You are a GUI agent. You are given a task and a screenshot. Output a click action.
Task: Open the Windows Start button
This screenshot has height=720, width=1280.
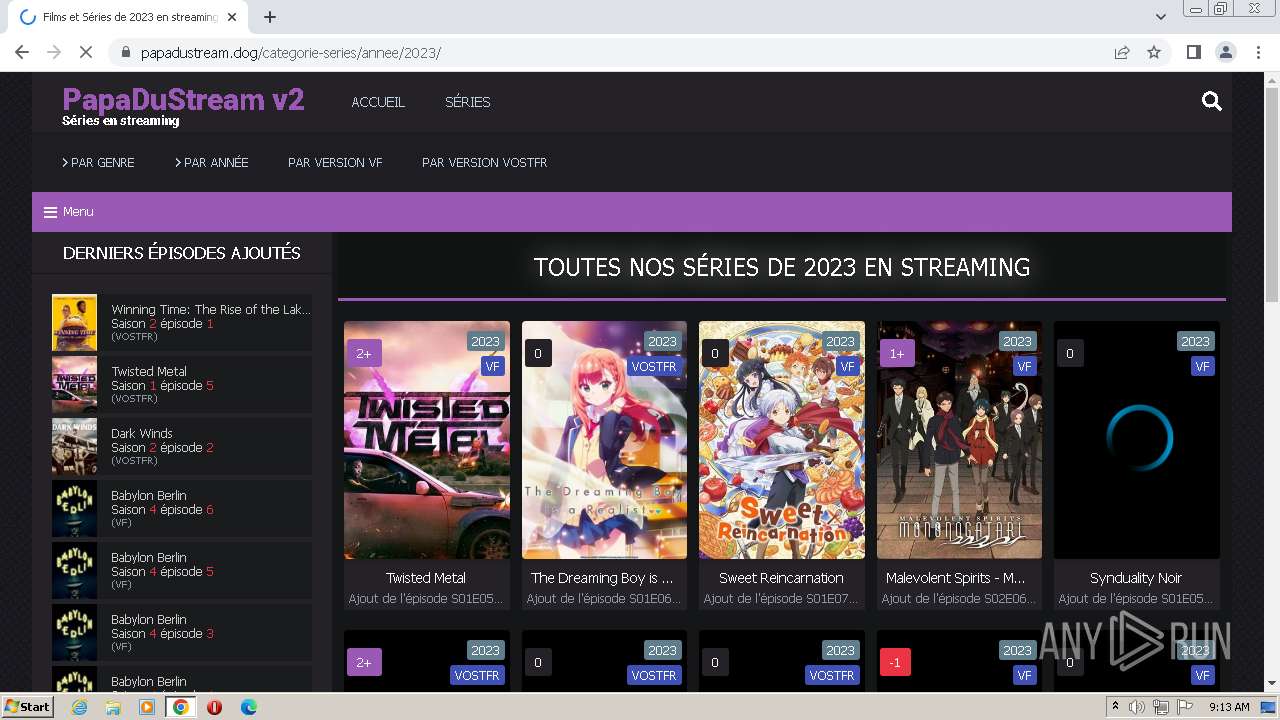28,707
